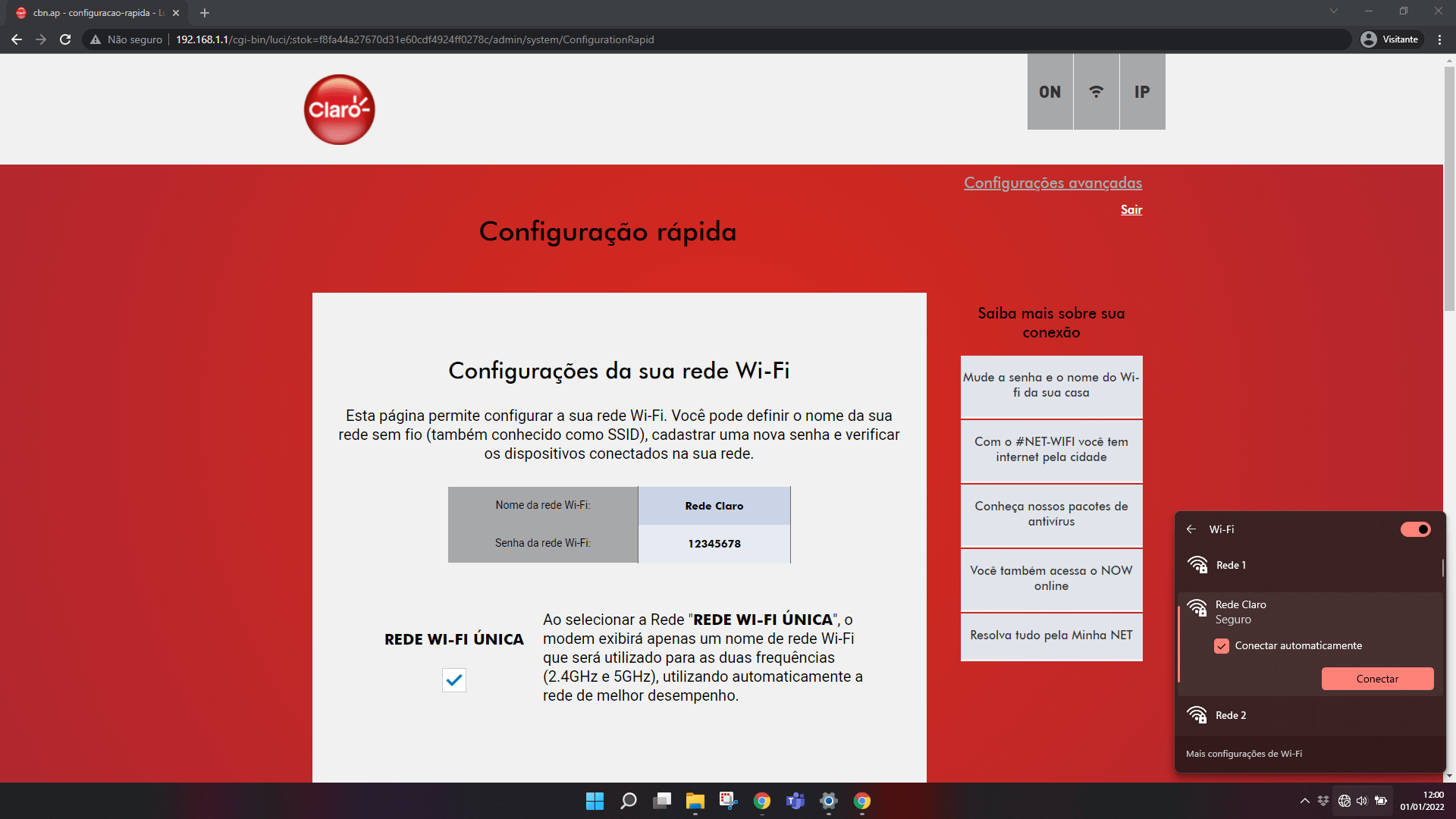Select the Rede 1 network
This screenshot has width=1456, height=819.
tap(1310, 565)
